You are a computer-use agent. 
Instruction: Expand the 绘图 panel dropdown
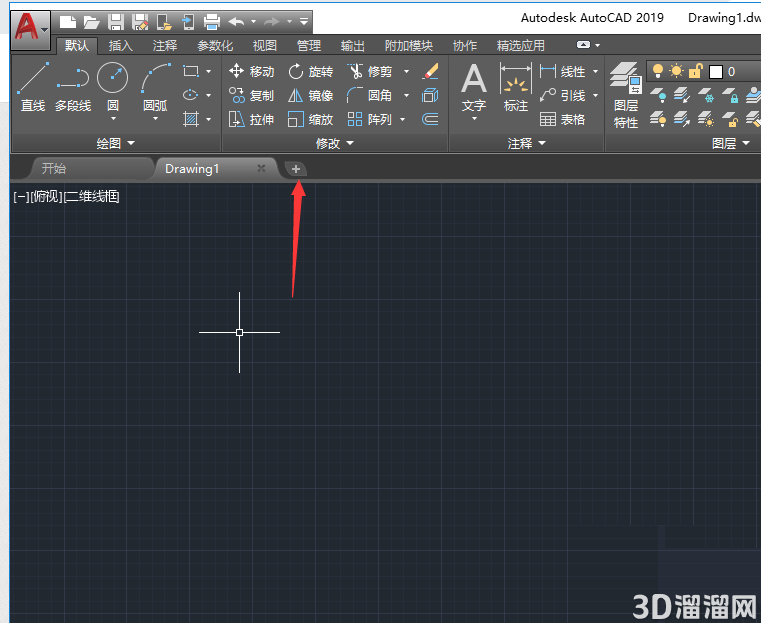[x=116, y=143]
